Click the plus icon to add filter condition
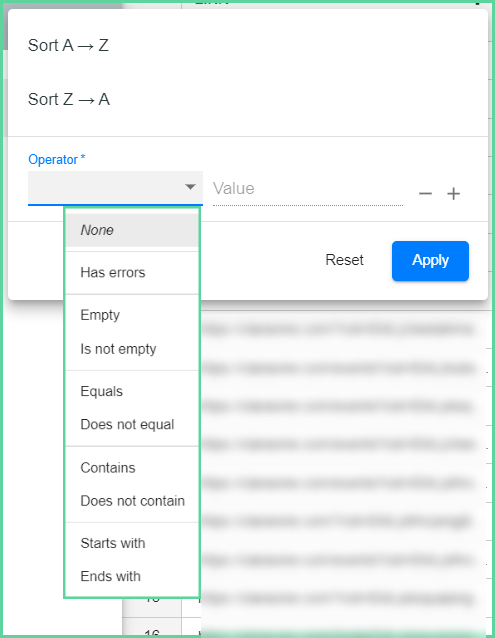The image size is (495, 638). click(454, 194)
